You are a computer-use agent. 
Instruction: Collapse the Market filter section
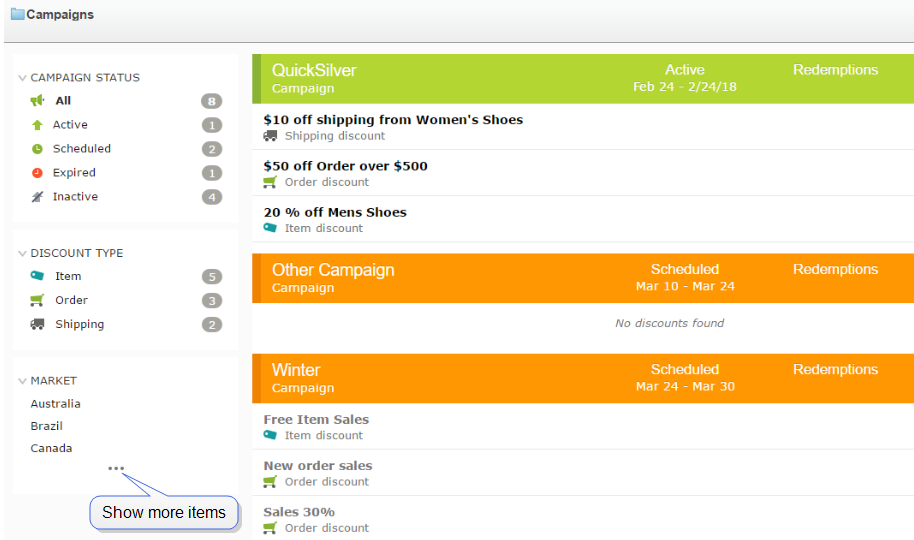[22, 381]
